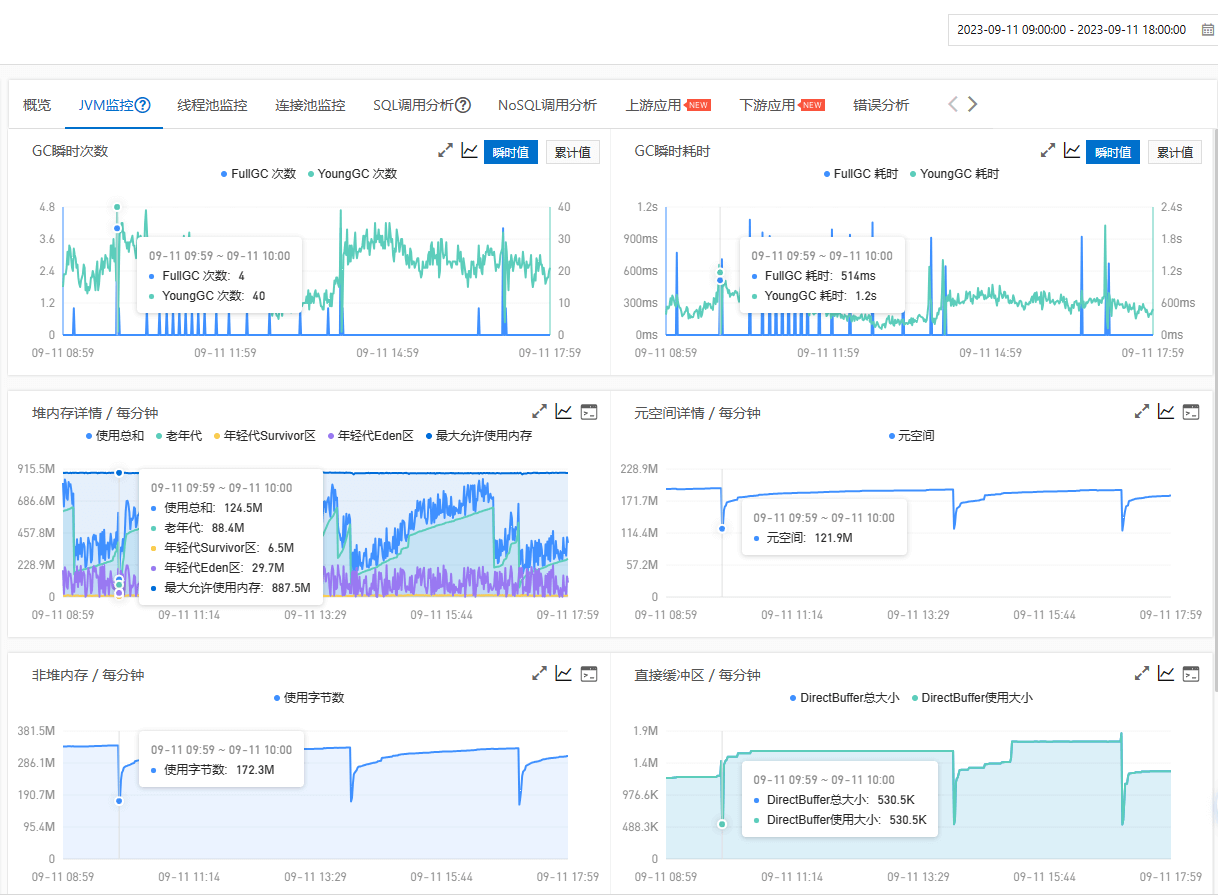Click help icon next to JVM监控
Screen dimensions: 1218x895
point(143,105)
